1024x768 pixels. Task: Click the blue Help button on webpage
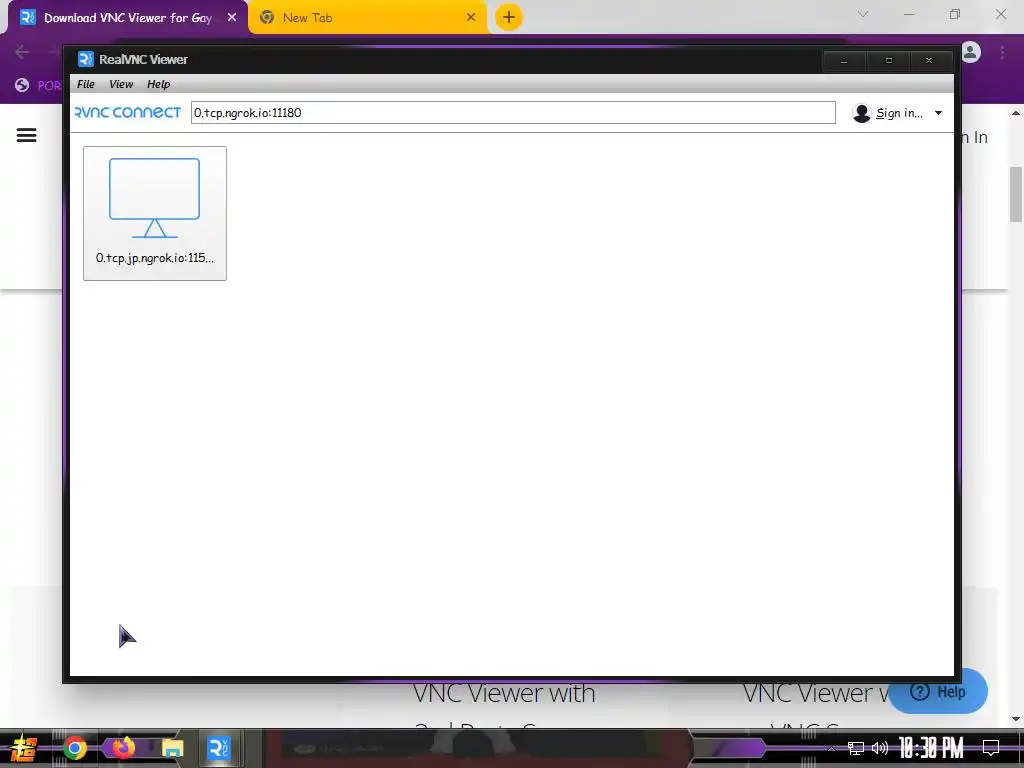[x=938, y=691]
